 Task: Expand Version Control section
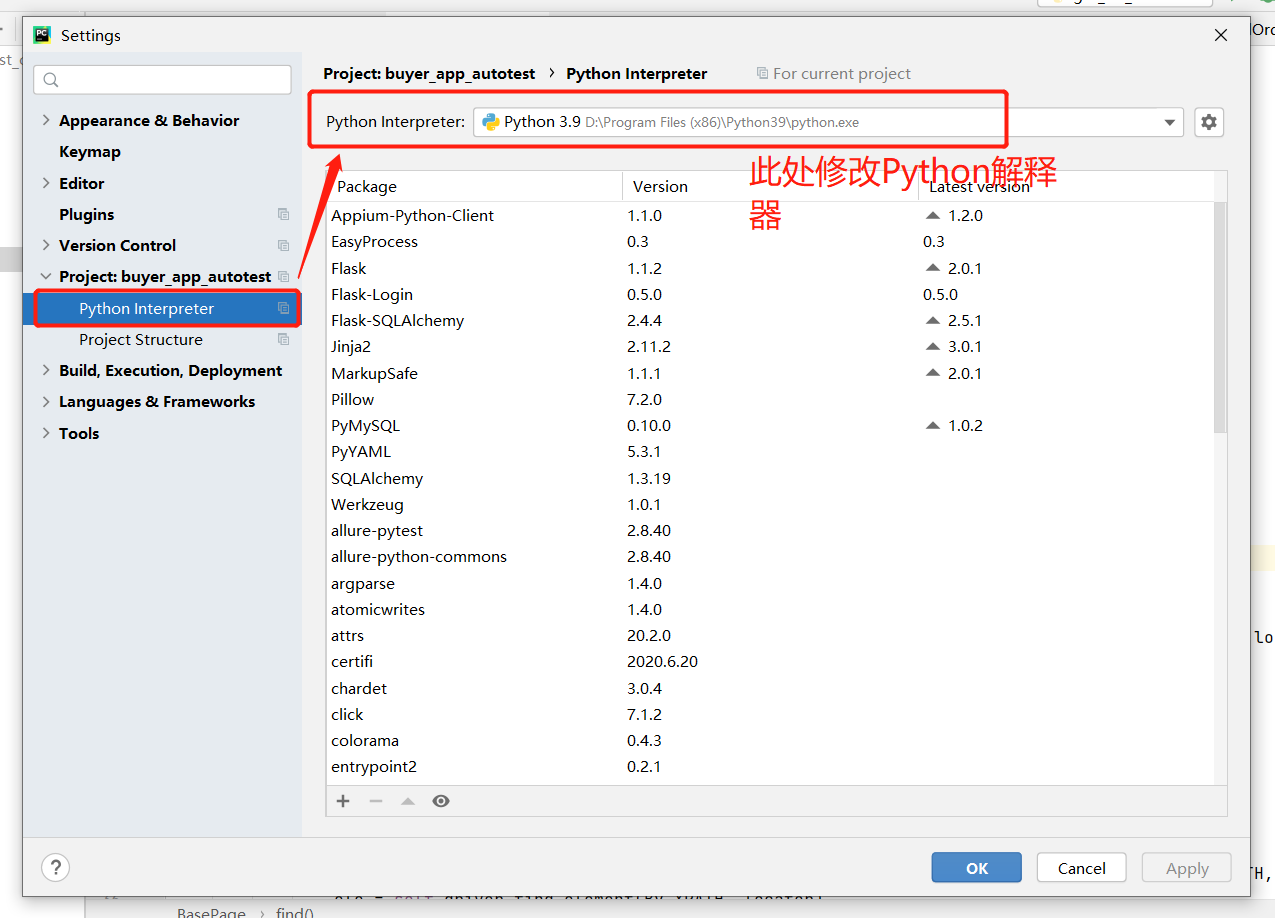46,245
